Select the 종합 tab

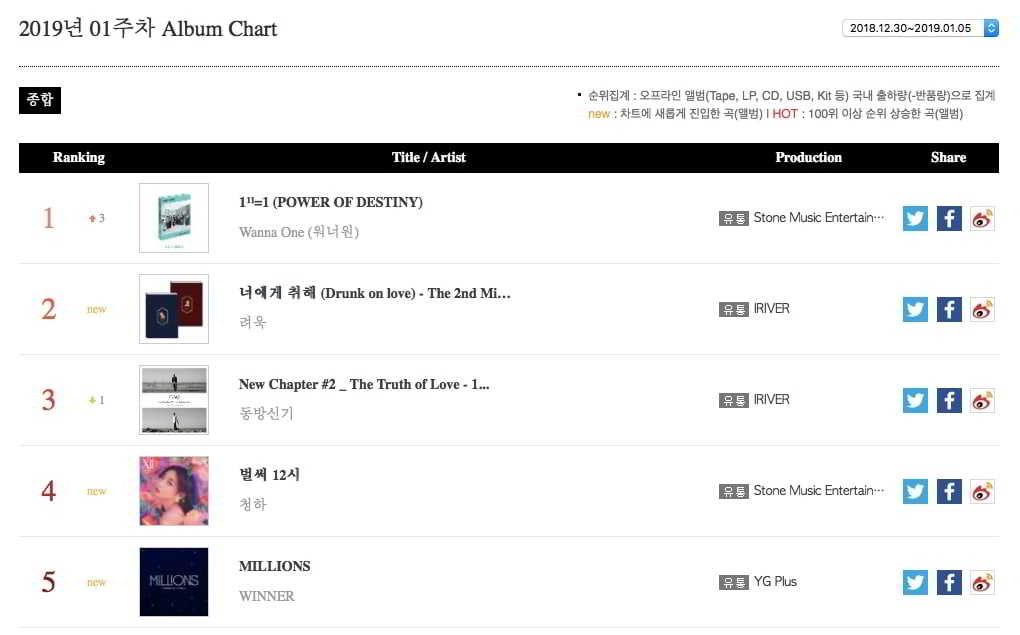[x=40, y=100]
